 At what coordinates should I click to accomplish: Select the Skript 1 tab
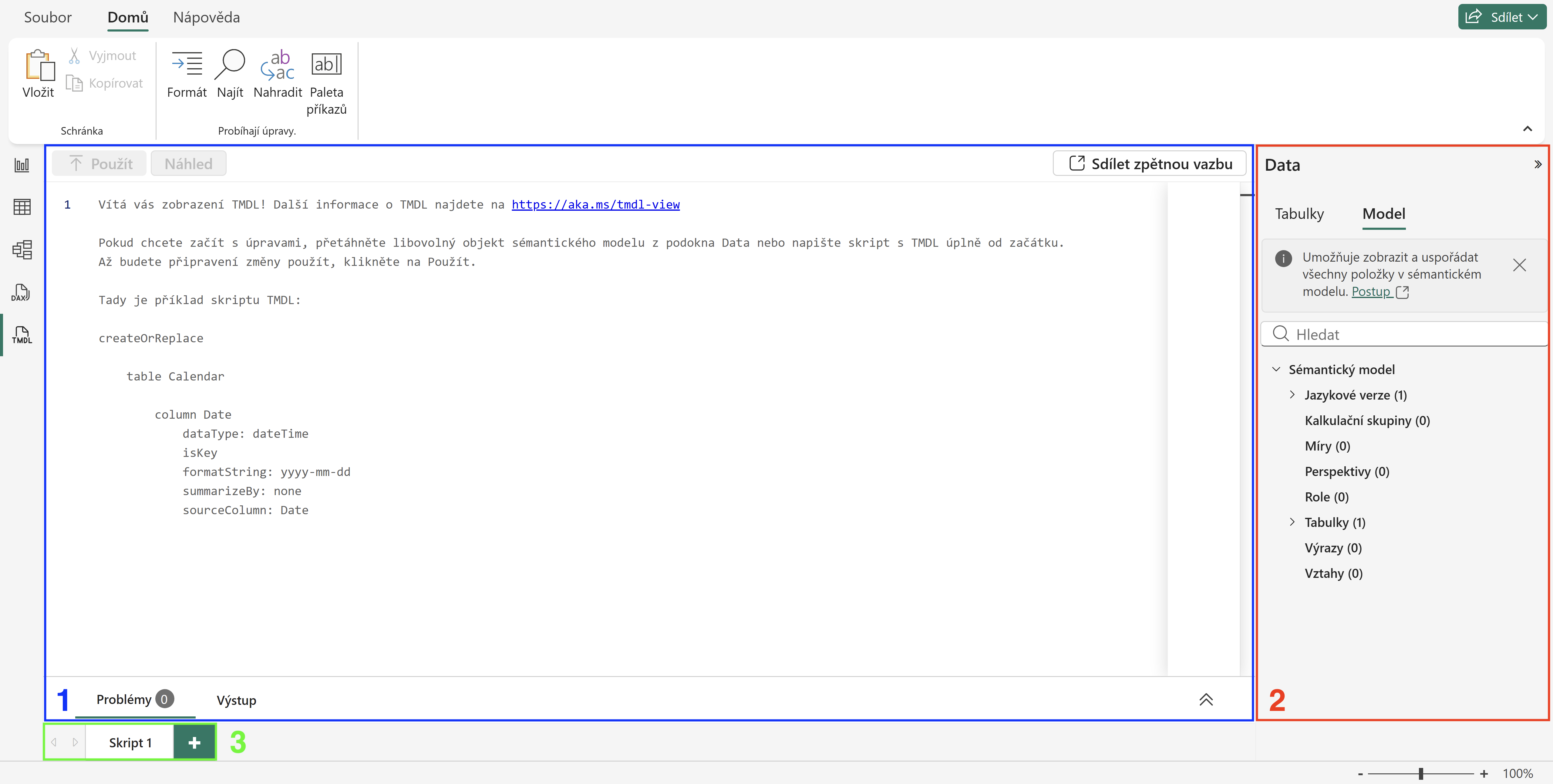point(130,742)
